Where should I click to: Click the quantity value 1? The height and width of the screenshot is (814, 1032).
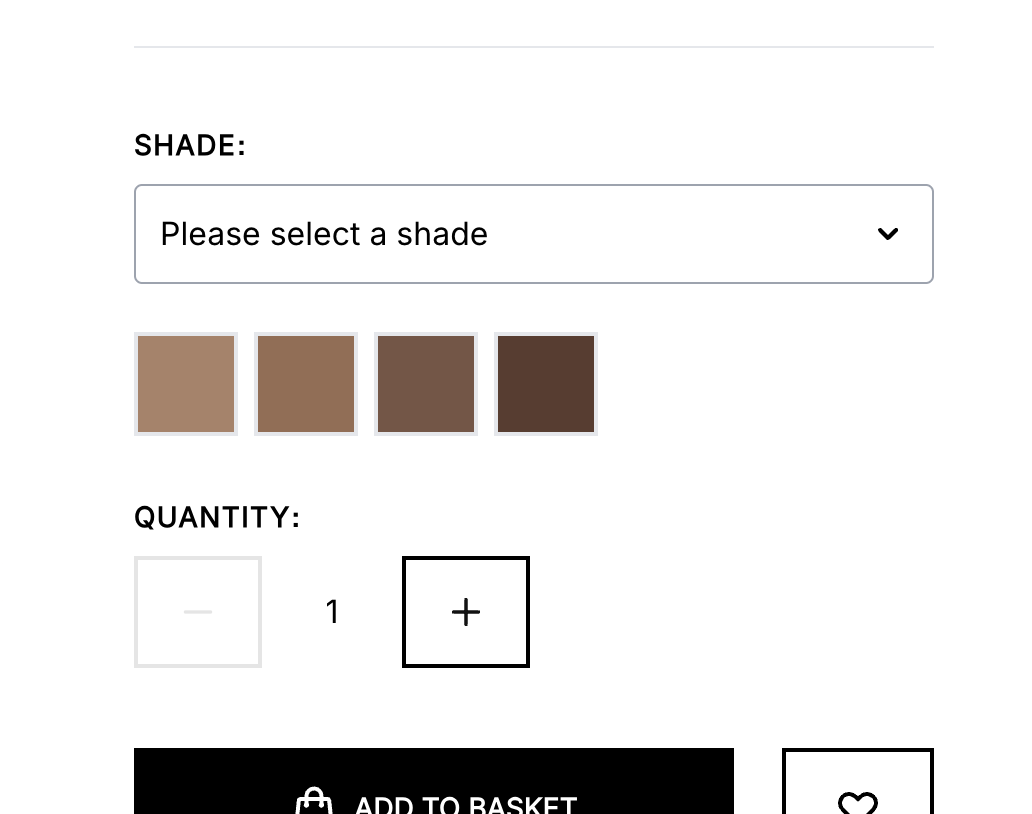[x=332, y=612]
